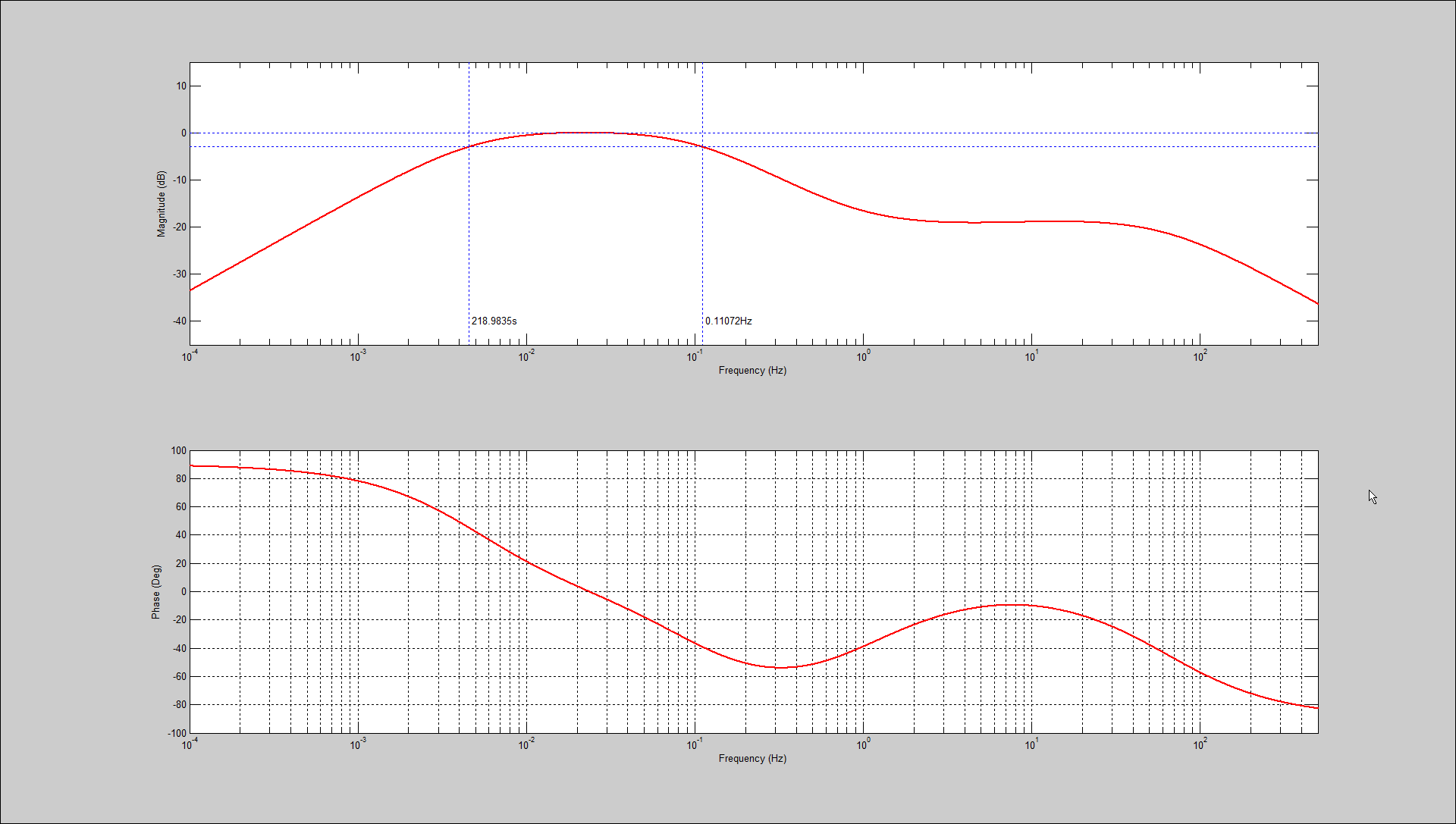The width and height of the screenshot is (1456, 824).
Task: Click the 218.9835s annotation text
Action: pyautogui.click(x=494, y=321)
